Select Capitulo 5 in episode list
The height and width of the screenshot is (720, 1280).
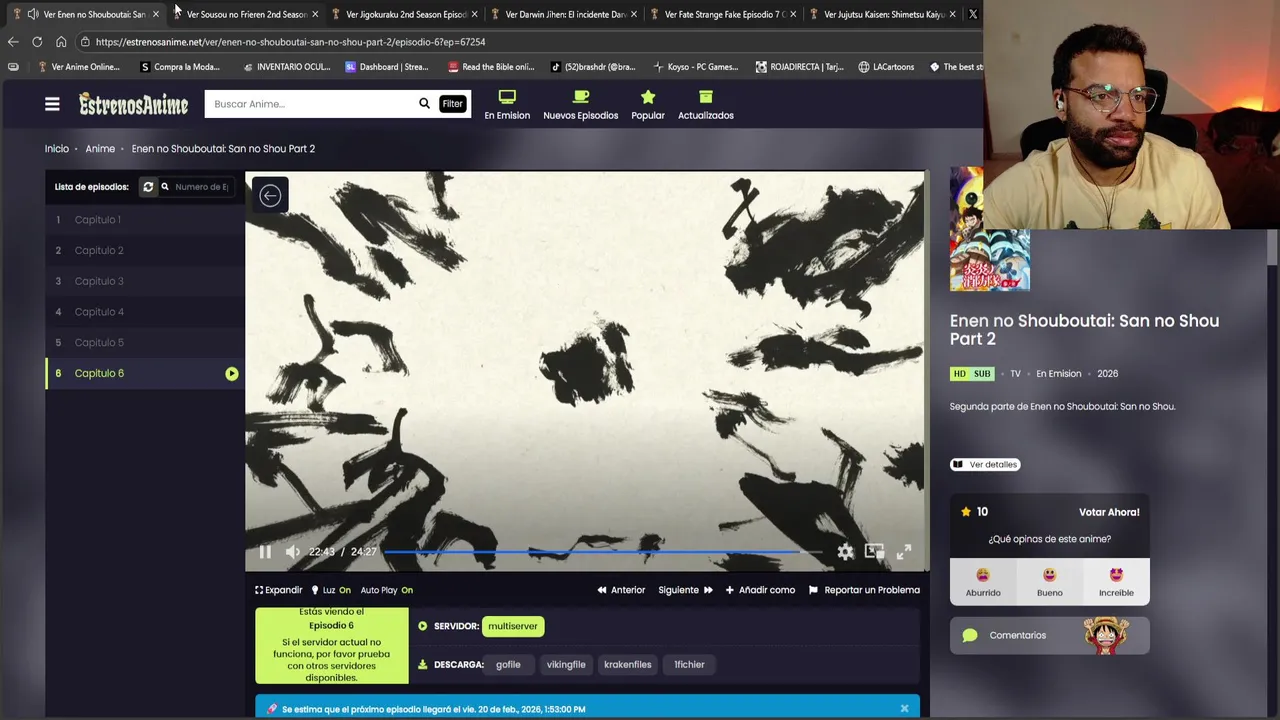pos(145,343)
